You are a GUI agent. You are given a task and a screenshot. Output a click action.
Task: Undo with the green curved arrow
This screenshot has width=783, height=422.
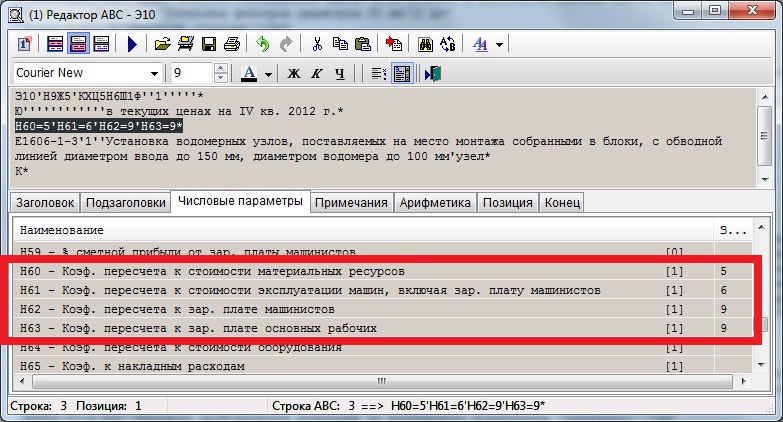262,44
